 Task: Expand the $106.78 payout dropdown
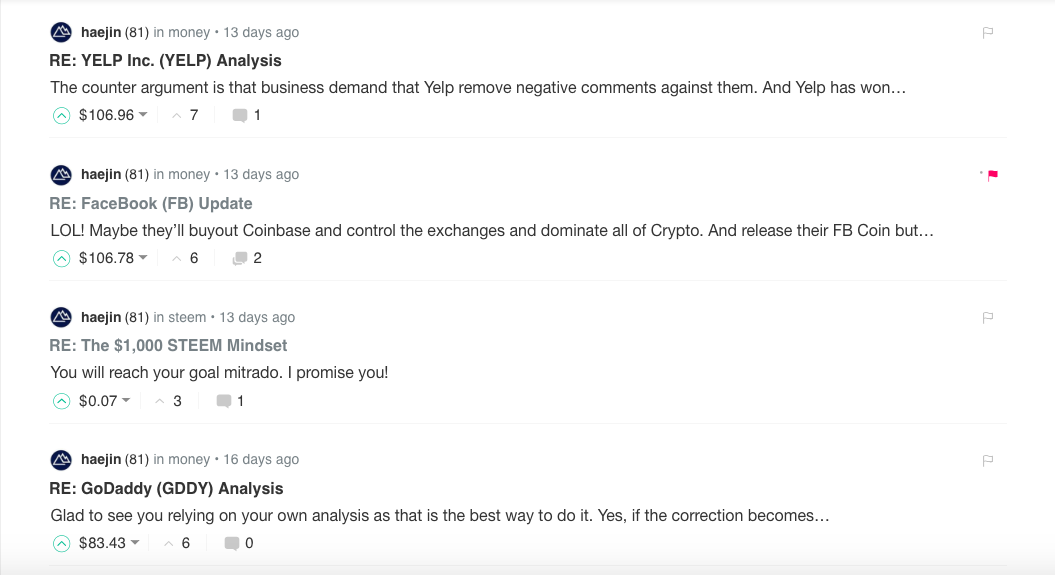coord(143,258)
